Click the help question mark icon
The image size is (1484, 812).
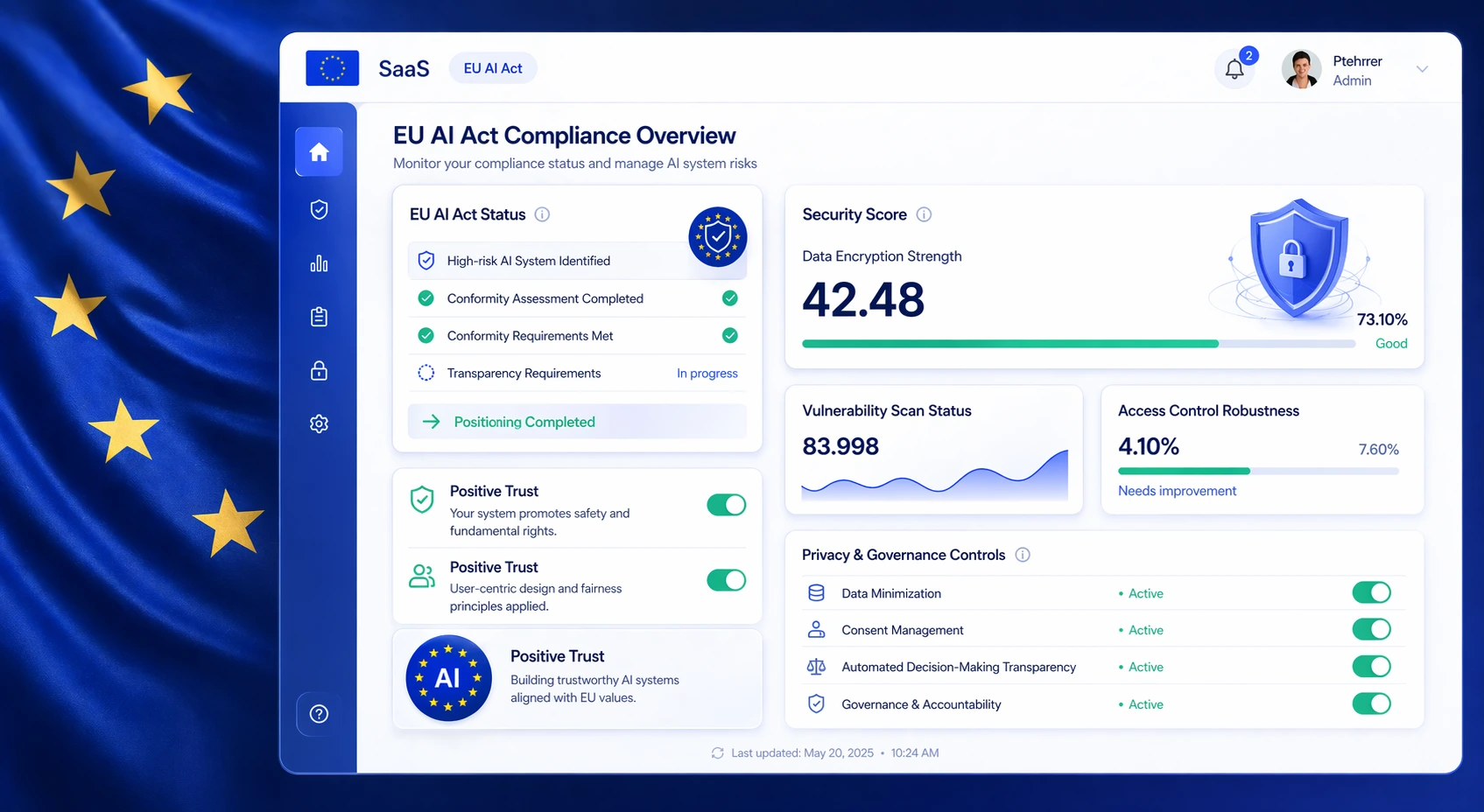[x=319, y=714]
